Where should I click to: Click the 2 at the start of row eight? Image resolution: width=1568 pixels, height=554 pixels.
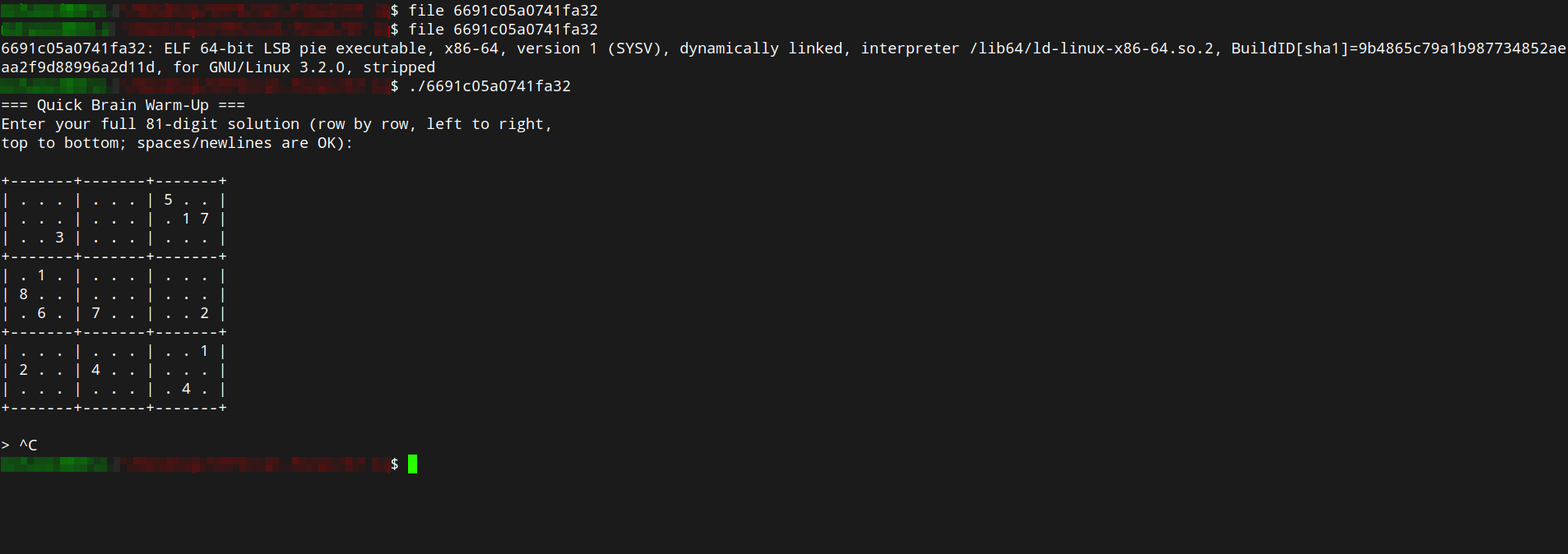coord(23,370)
